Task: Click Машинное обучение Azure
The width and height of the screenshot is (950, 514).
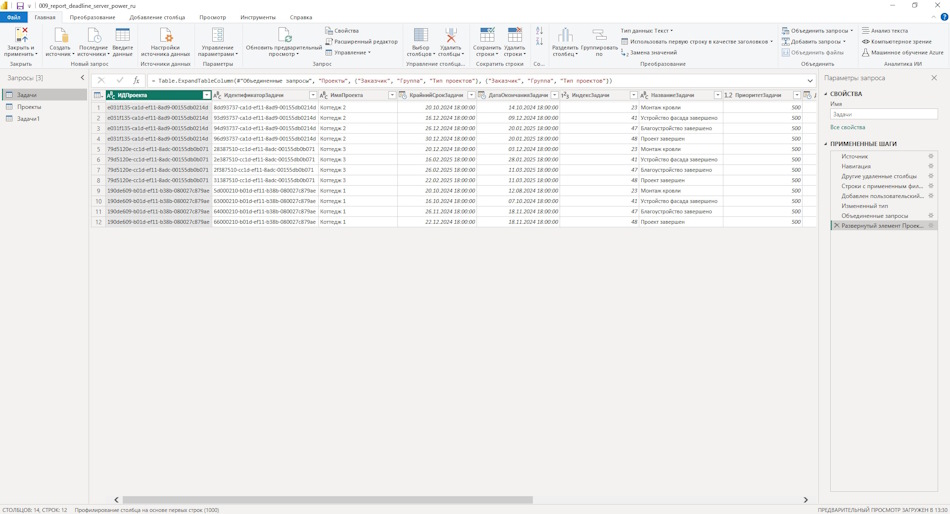Action: click(903, 53)
